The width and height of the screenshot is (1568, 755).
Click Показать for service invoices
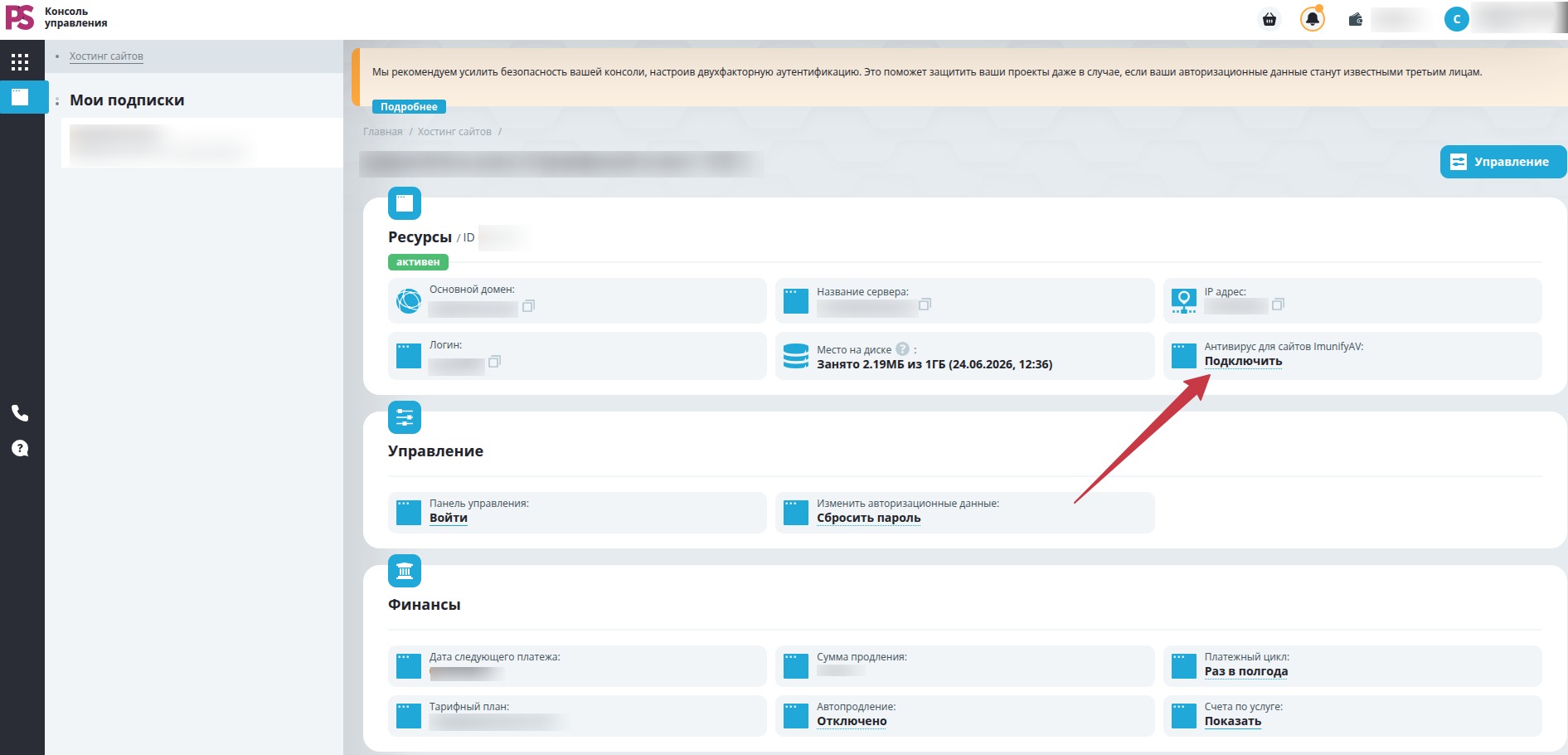click(x=1232, y=721)
